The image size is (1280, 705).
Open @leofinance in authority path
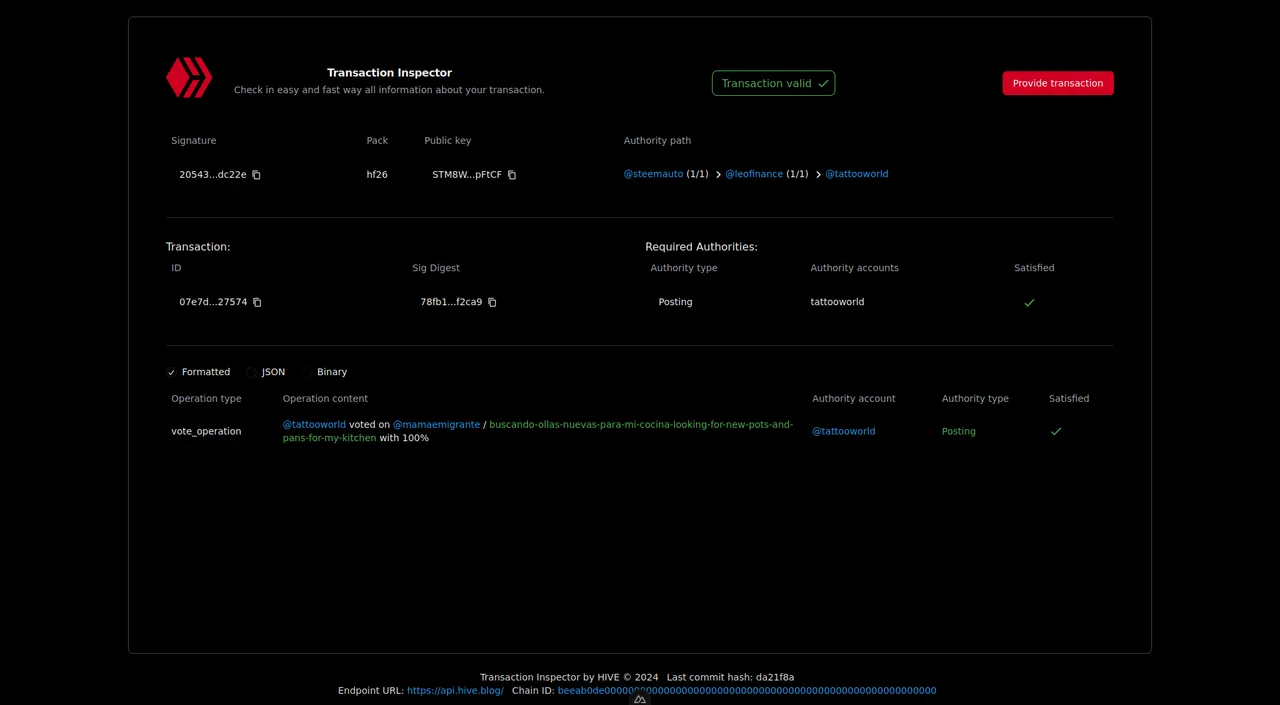(754, 174)
